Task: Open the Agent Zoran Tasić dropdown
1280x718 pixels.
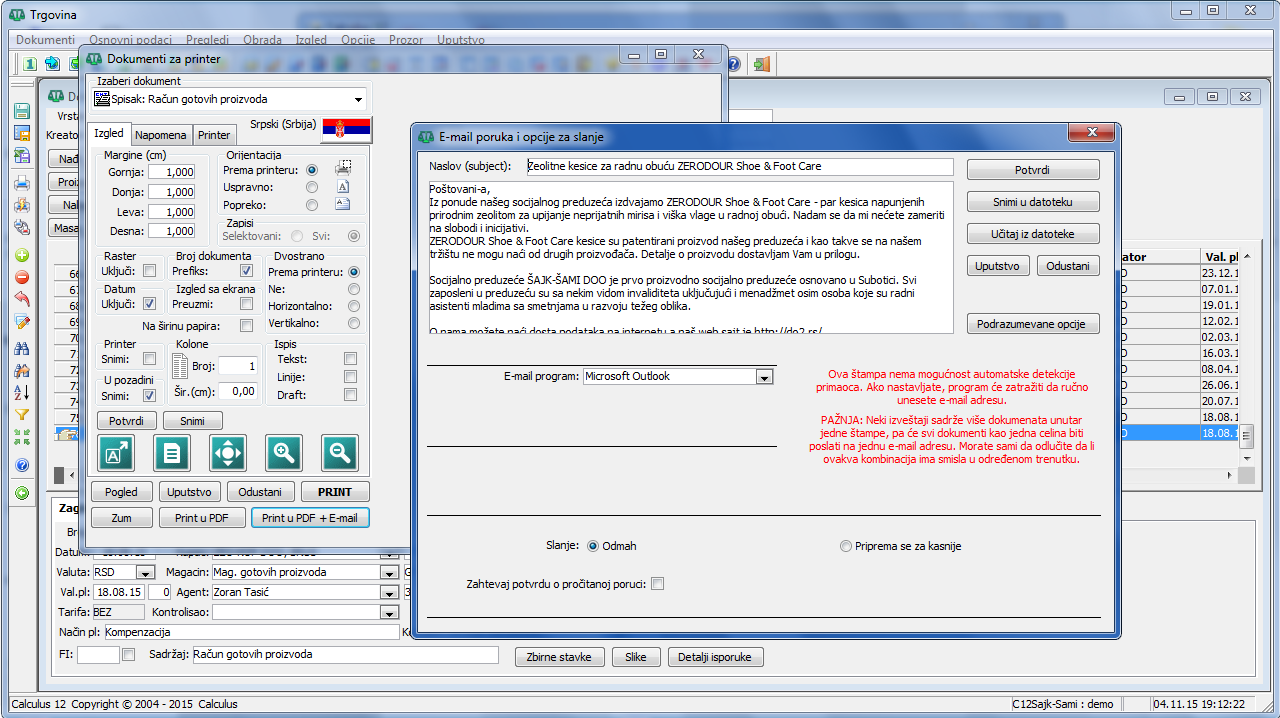Action: point(389,592)
